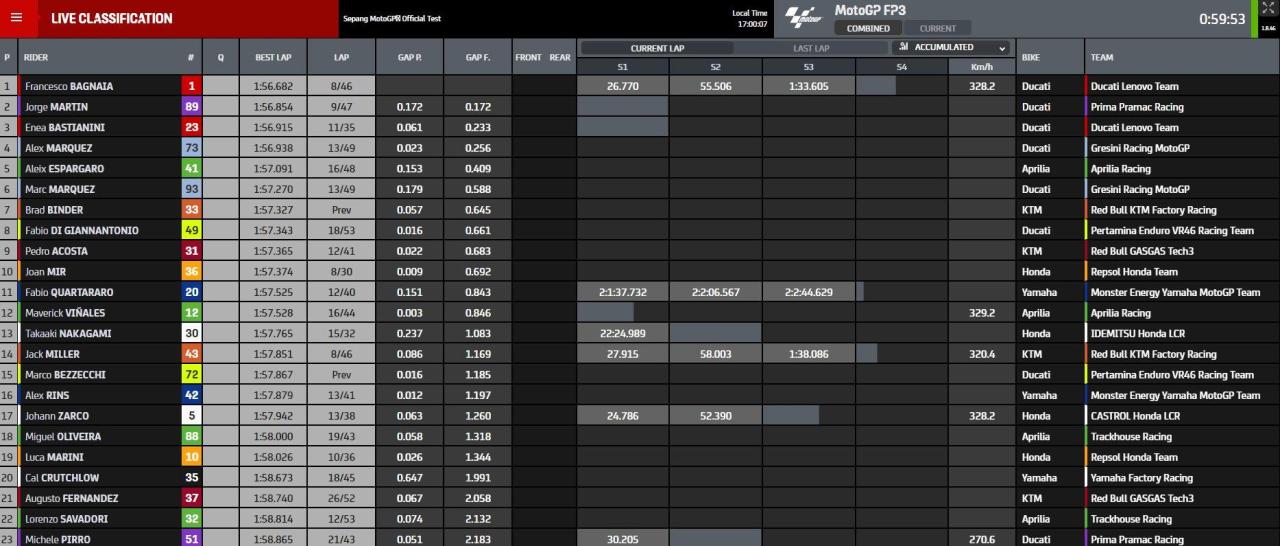Sort by TEAM column header
The width and height of the screenshot is (1280, 546).
(x=1102, y=57)
